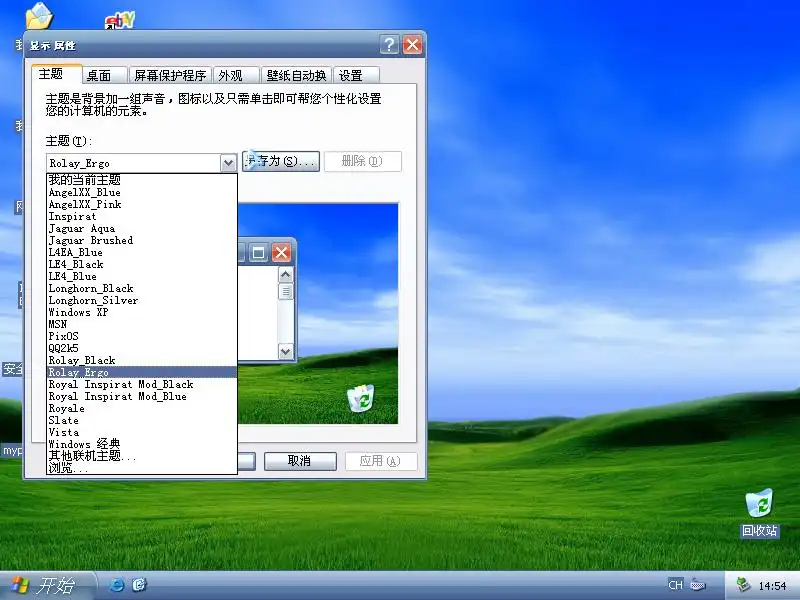Choose Jaguar Aqua theme

click(142, 229)
